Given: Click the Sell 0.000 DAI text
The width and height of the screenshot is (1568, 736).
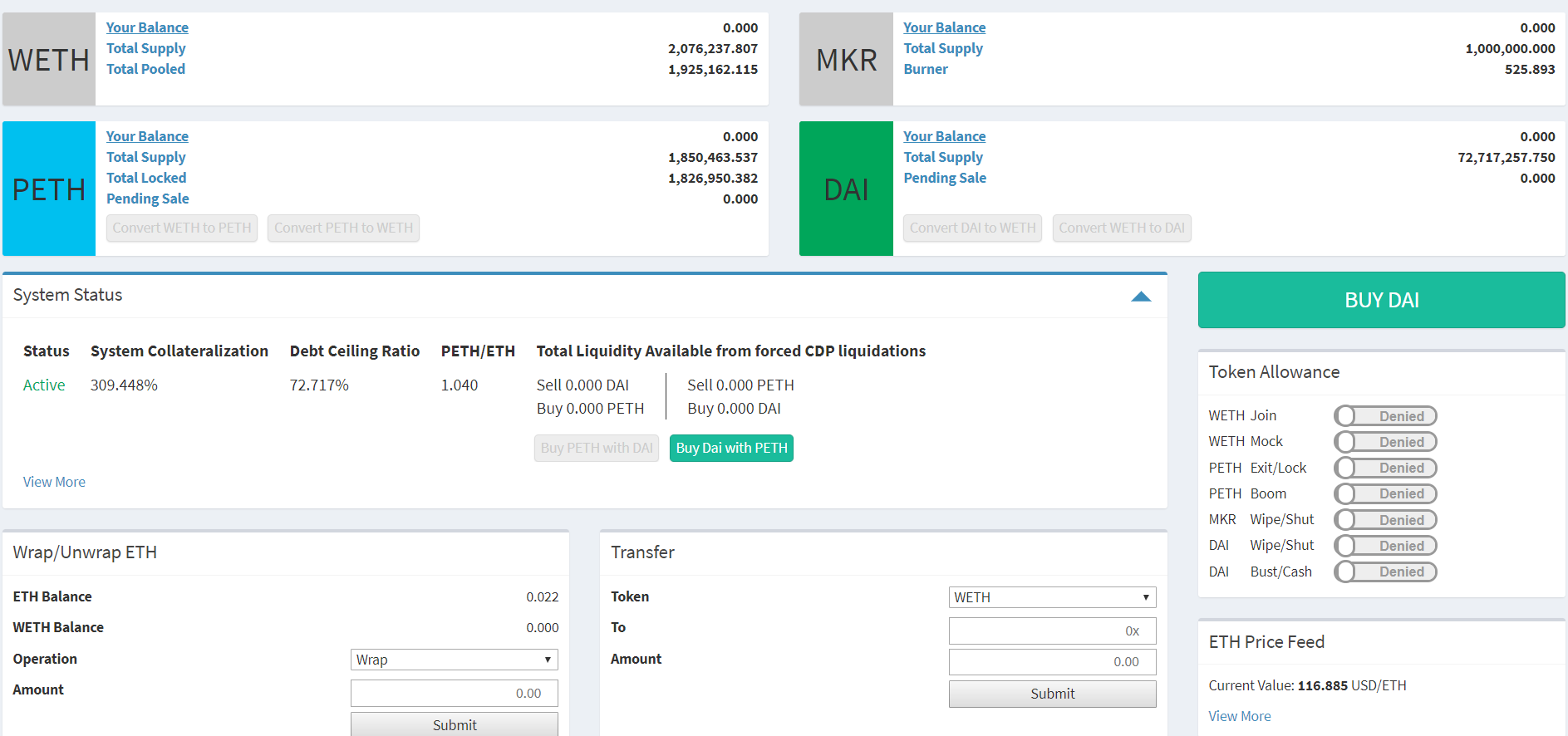Looking at the screenshot, I should coord(582,385).
